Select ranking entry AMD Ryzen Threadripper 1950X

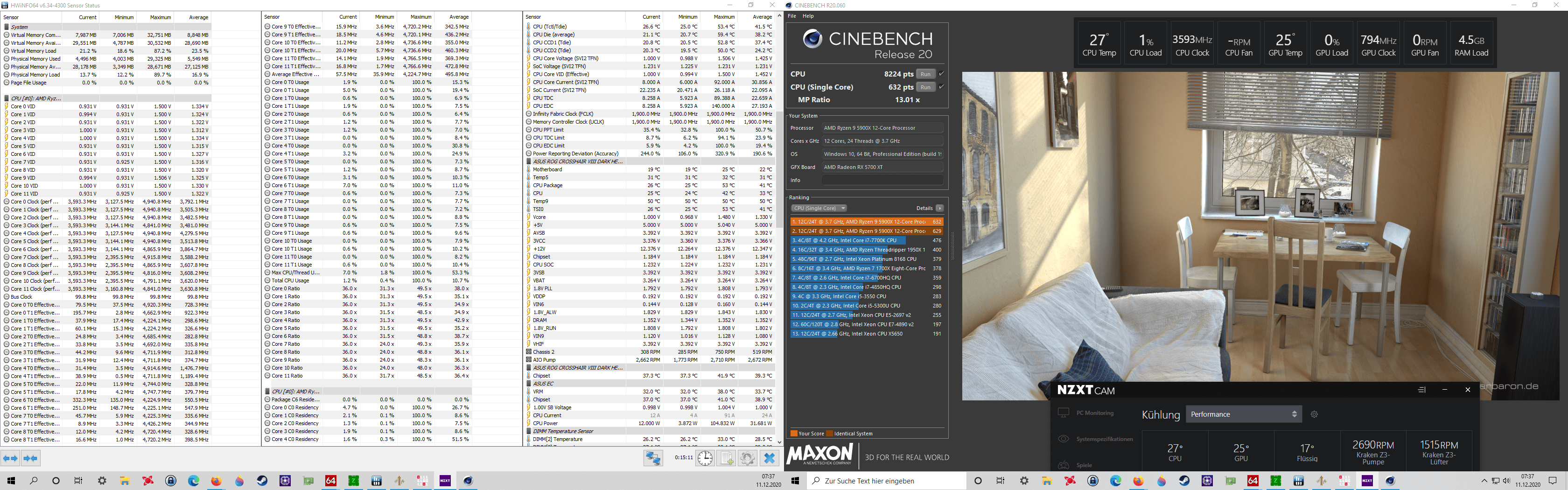866,250
